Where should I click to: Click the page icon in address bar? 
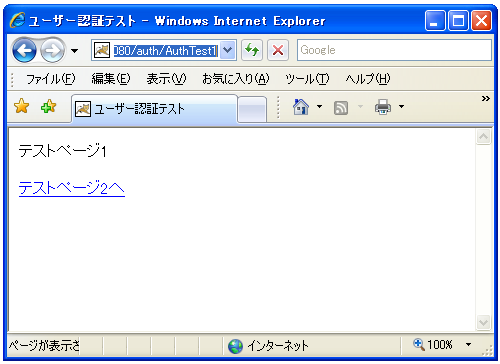tap(102, 50)
